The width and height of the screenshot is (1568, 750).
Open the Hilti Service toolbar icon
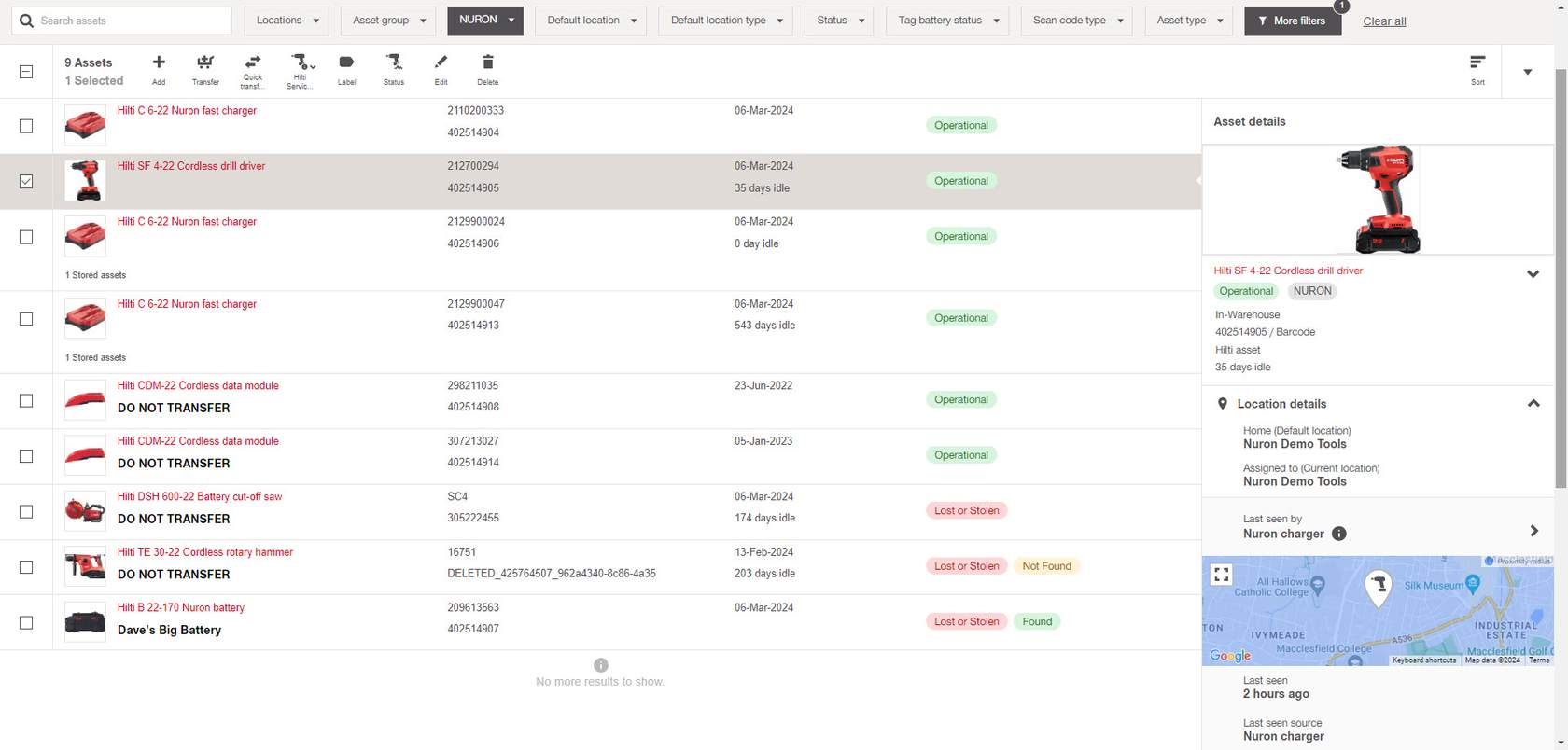click(x=301, y=62)
